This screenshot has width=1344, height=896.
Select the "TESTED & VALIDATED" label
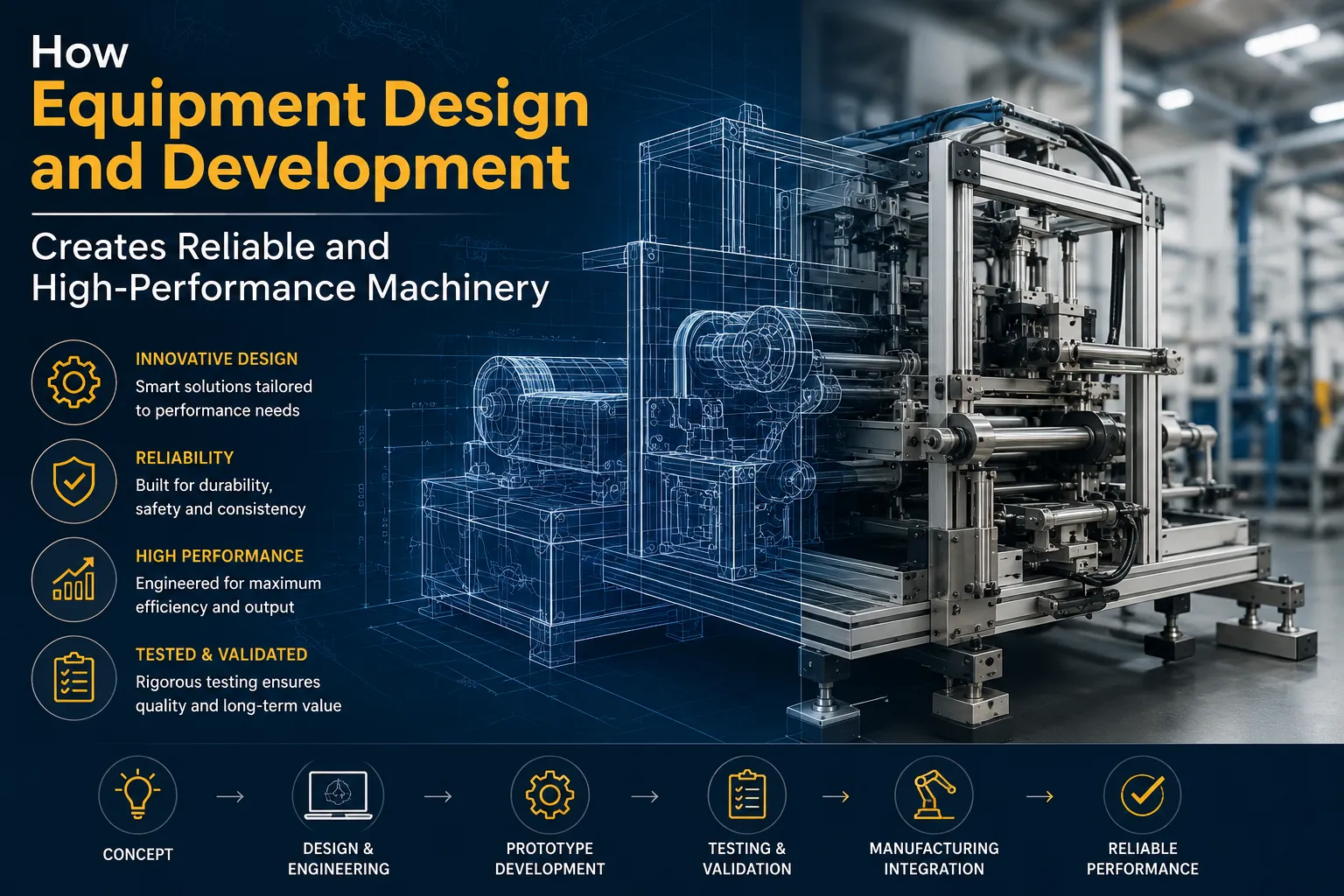(221, 654)
